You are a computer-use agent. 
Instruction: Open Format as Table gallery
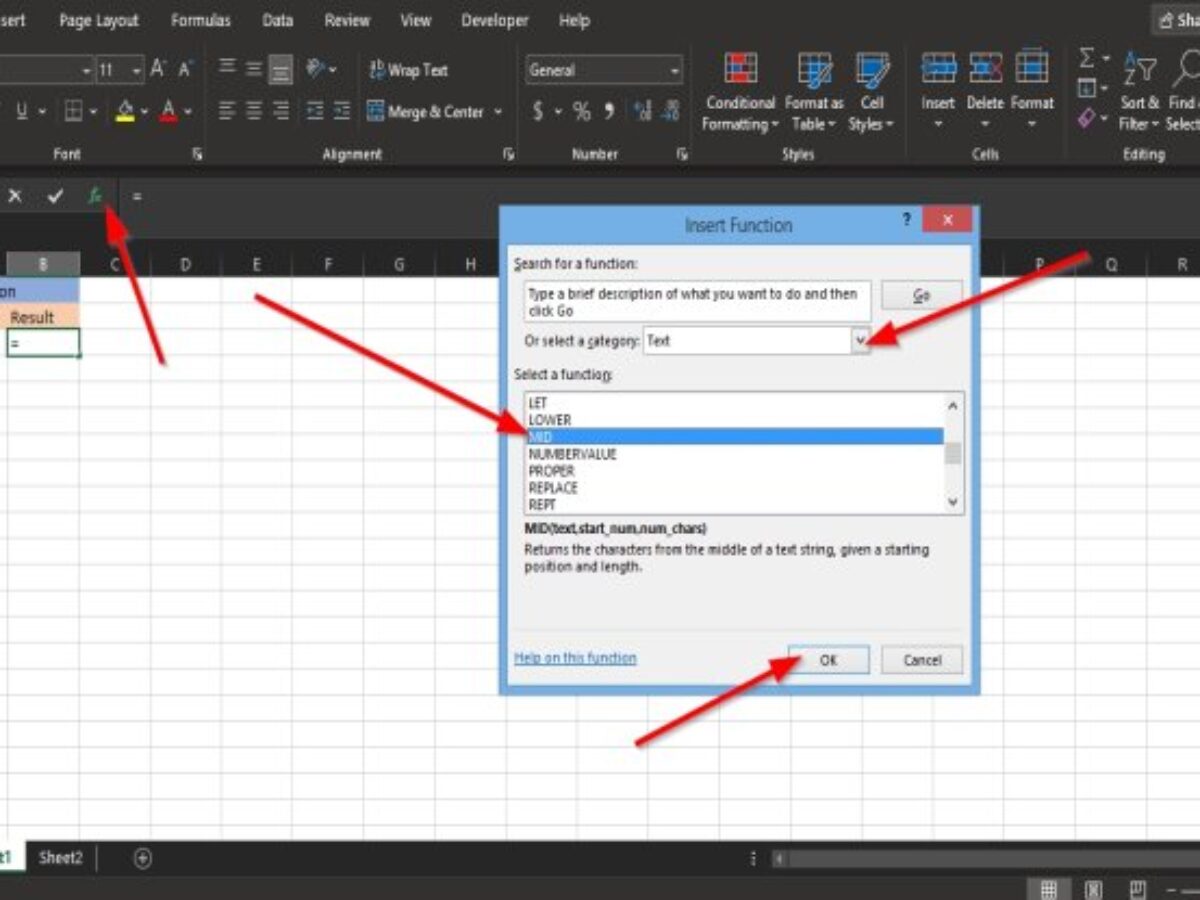(x=814, y=93)
